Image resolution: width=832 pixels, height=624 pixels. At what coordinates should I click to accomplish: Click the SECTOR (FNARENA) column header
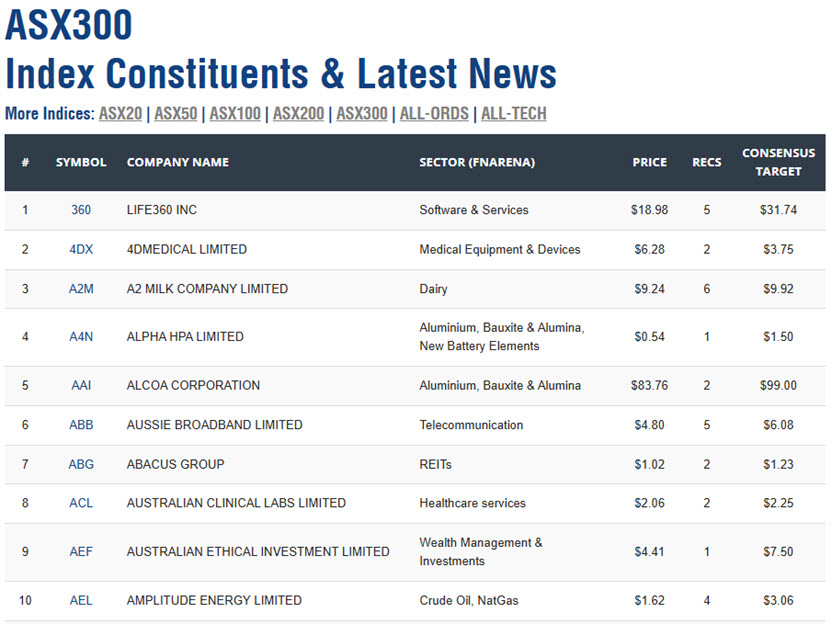pos(477,162)
